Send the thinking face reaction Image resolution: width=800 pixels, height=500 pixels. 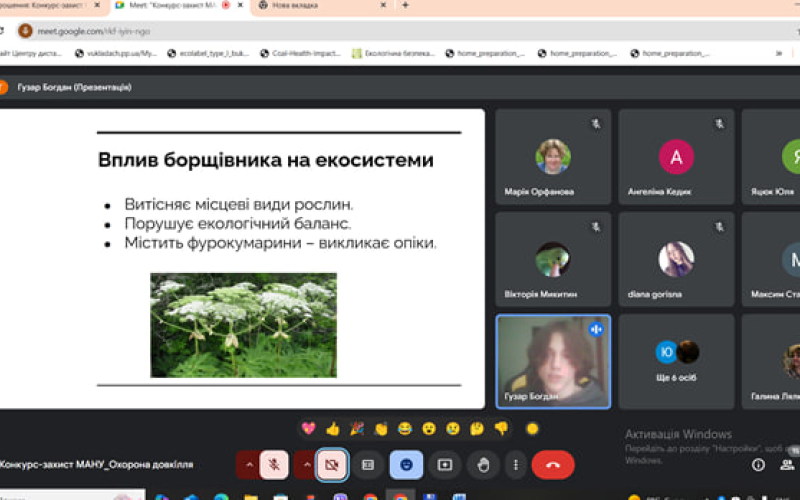point(477,428)
